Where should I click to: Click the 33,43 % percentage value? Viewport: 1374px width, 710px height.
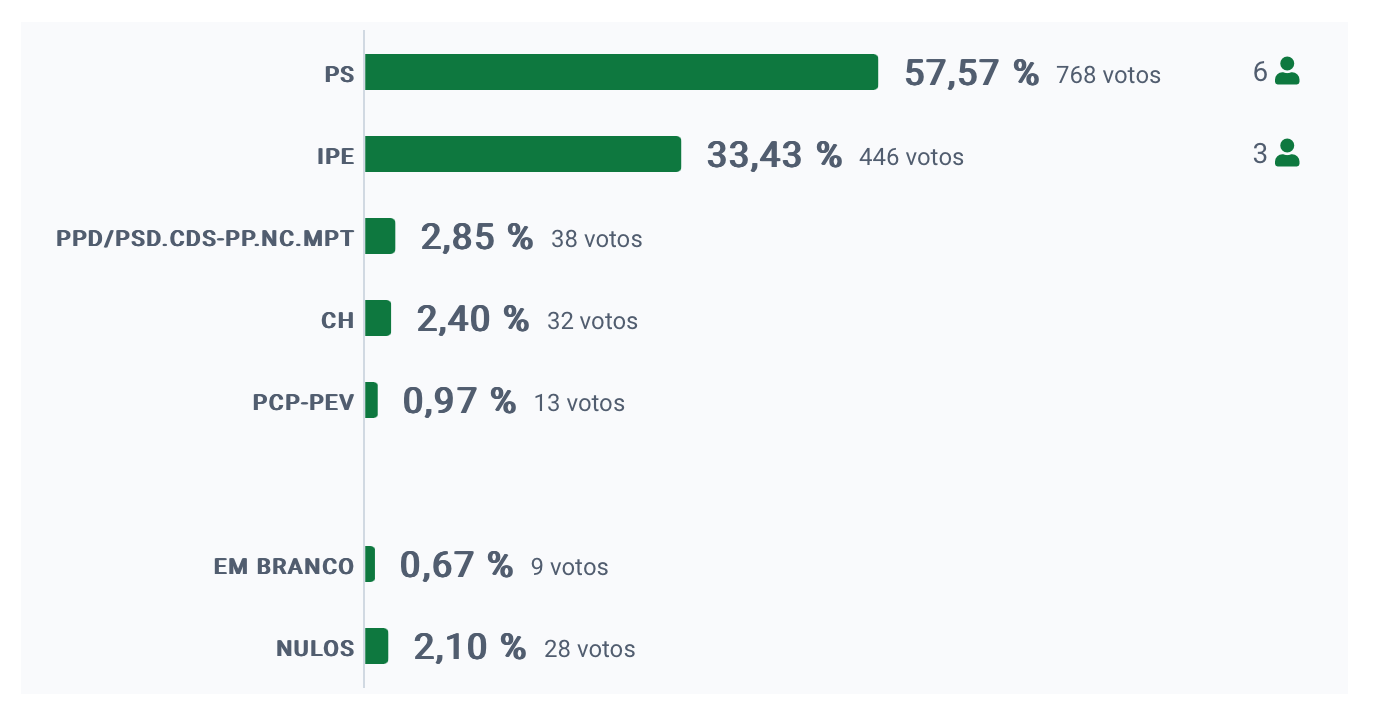coord(774,155)
